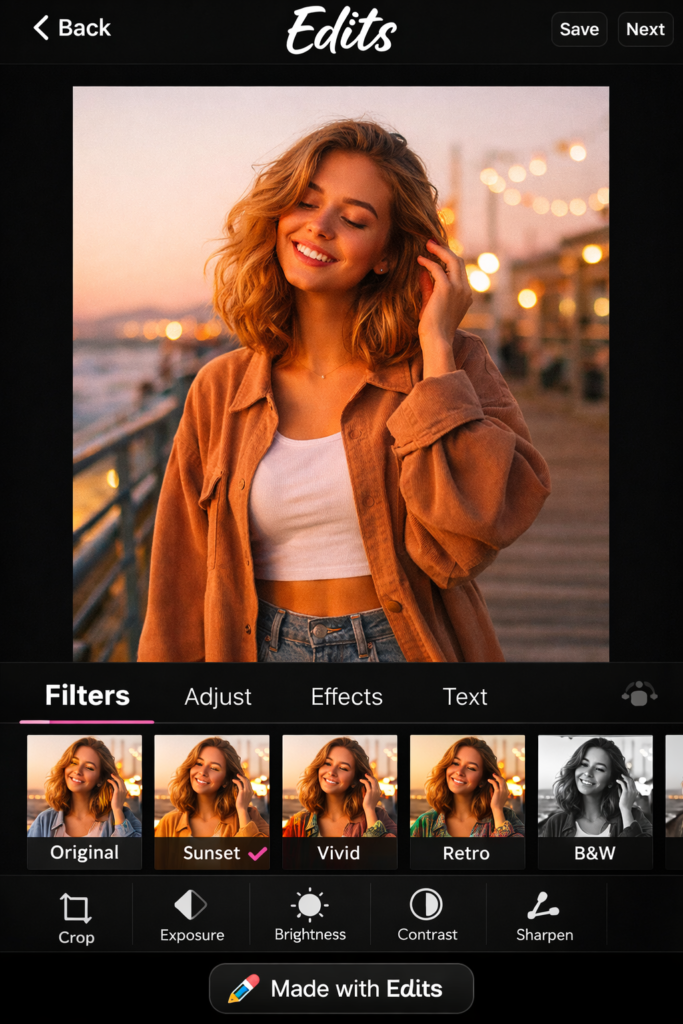Tap the Made with Edits badge
The height and width of the screenshot is (1024, 683).
341,989
